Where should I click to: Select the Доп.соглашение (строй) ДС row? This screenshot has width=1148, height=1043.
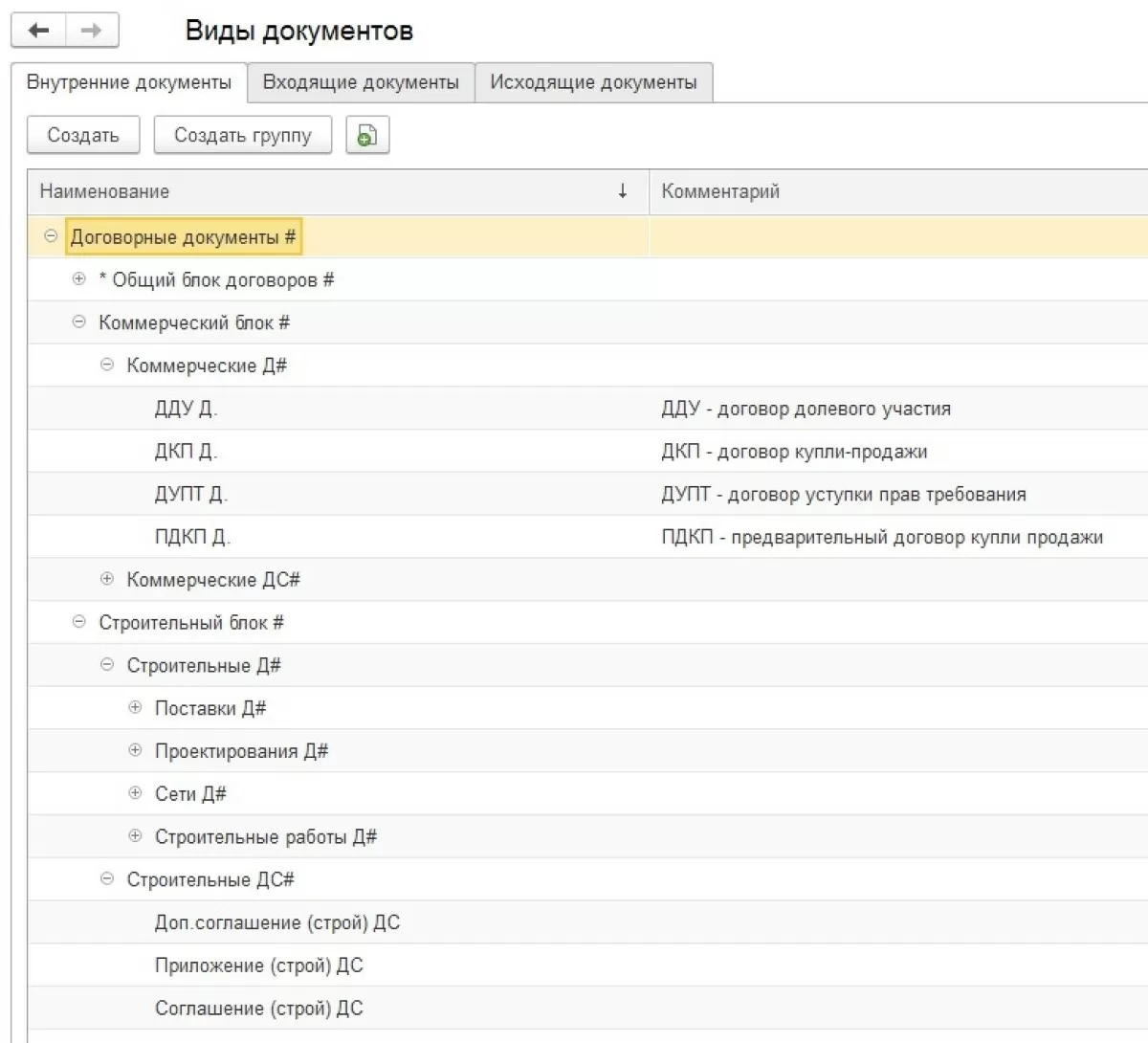[x=277, y=922]
